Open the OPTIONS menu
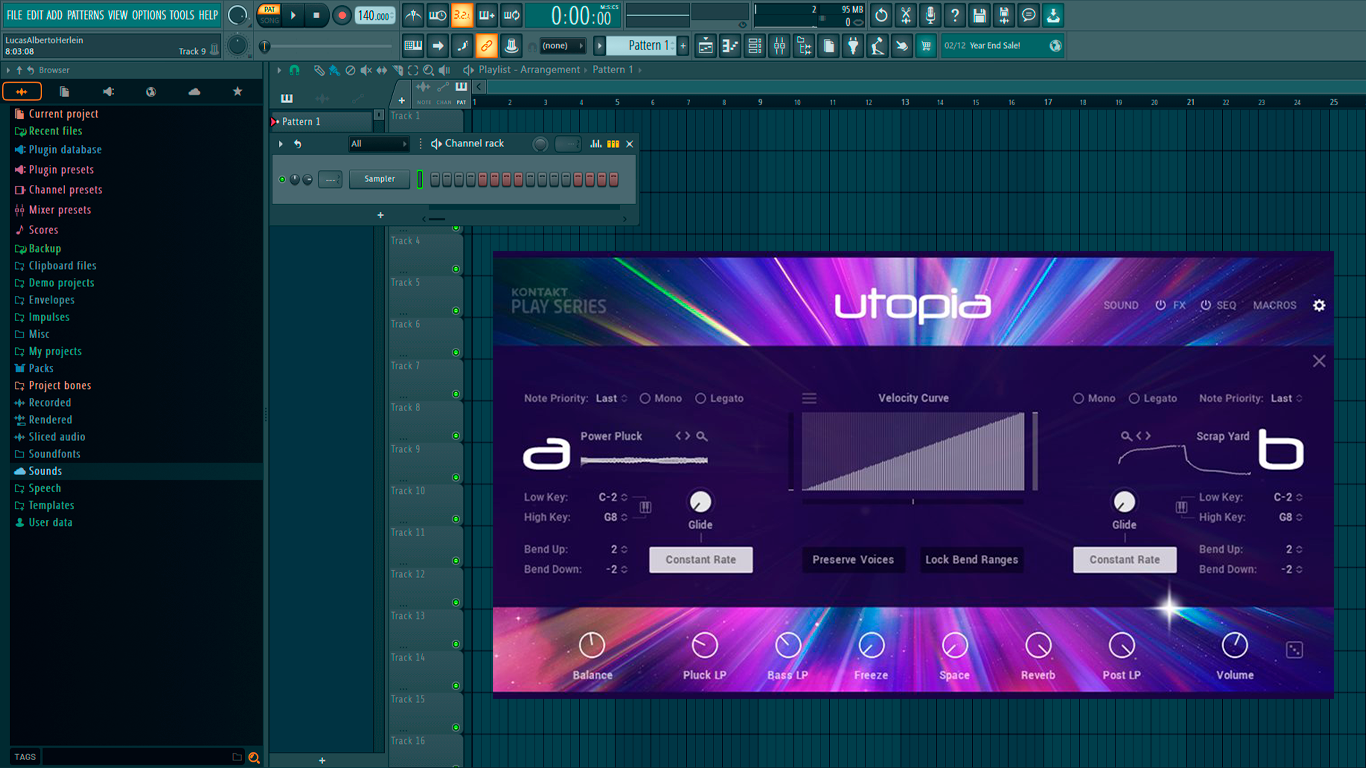The width and height of the screenshot is (1366, 768). tap(149, 15)
